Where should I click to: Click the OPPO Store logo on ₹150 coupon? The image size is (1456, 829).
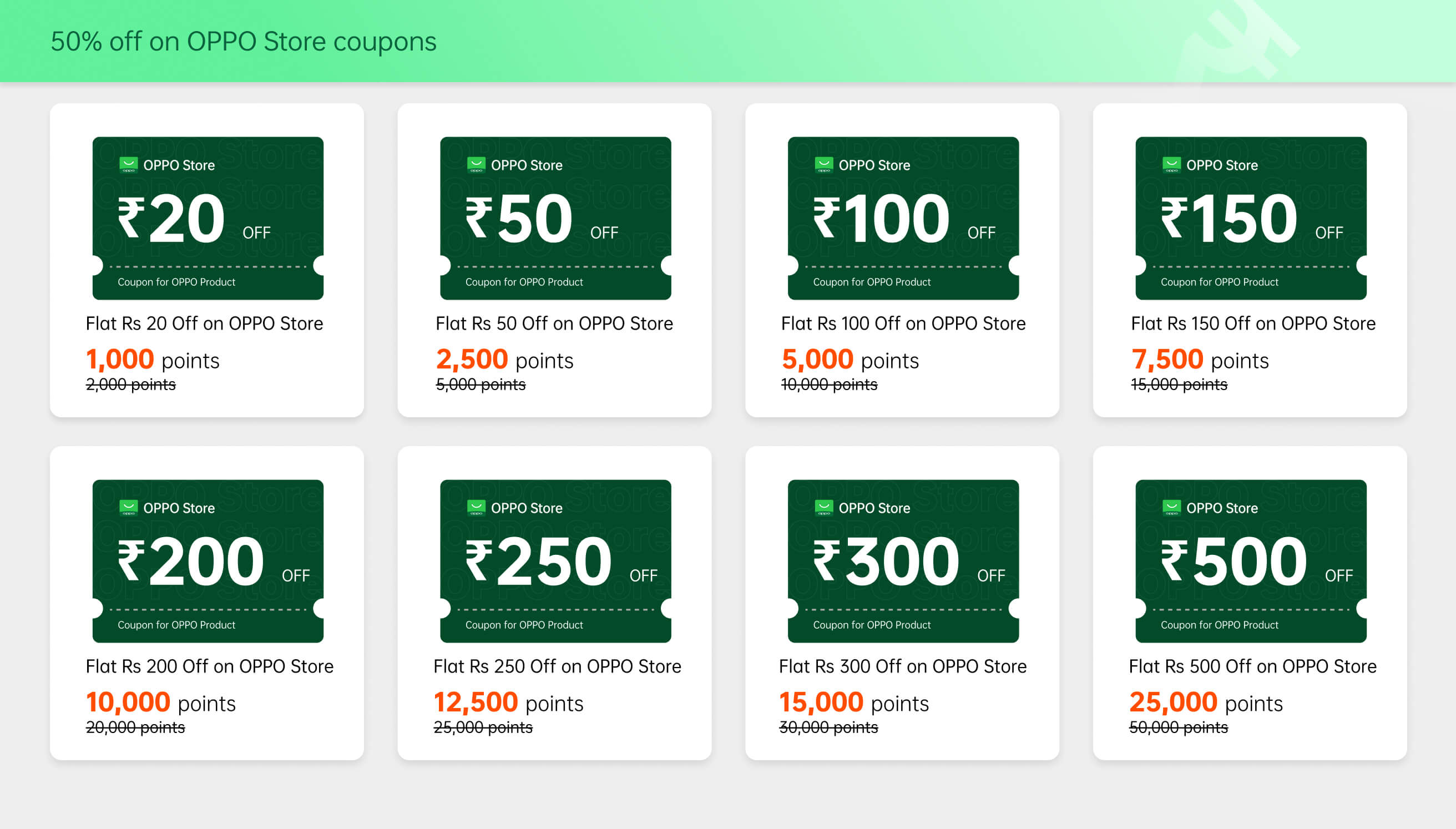coord(1171,165)
